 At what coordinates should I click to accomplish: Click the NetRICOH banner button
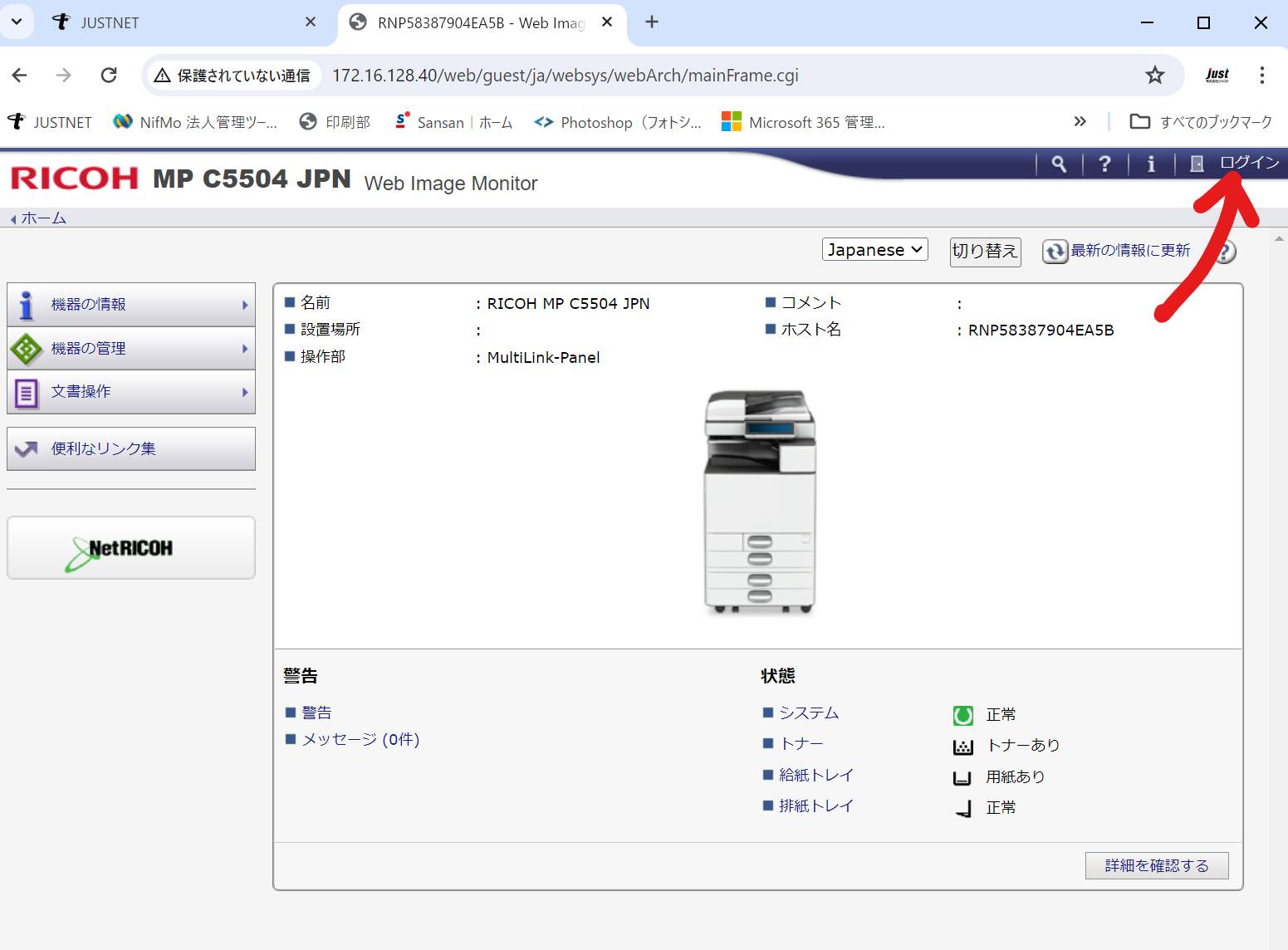click(x=131, y=548)
